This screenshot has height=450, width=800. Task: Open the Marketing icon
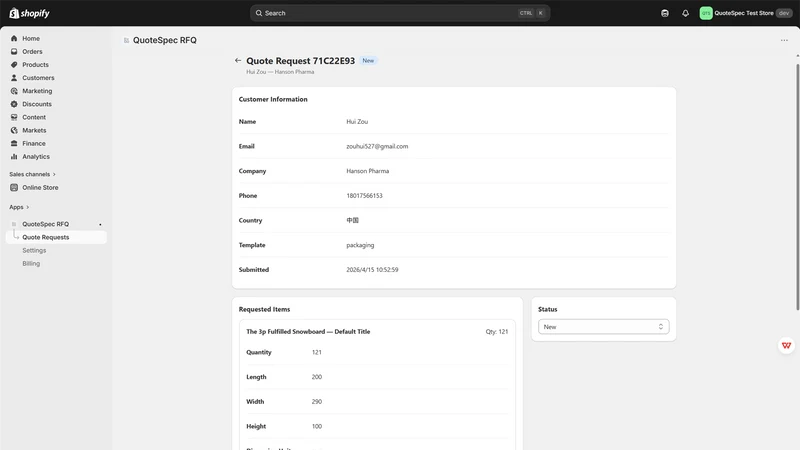[x=14, y=91]
